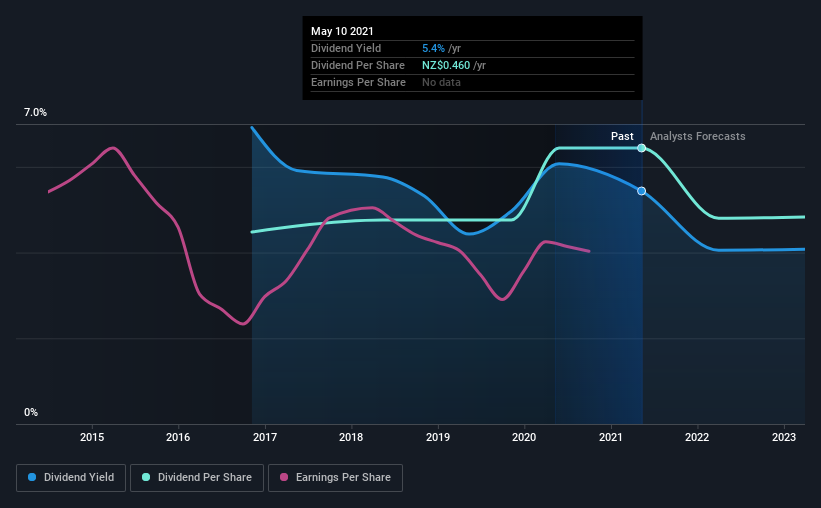Click the 2016 x-axis label
This screenshot has width=821, height=508.
(178, 437)
